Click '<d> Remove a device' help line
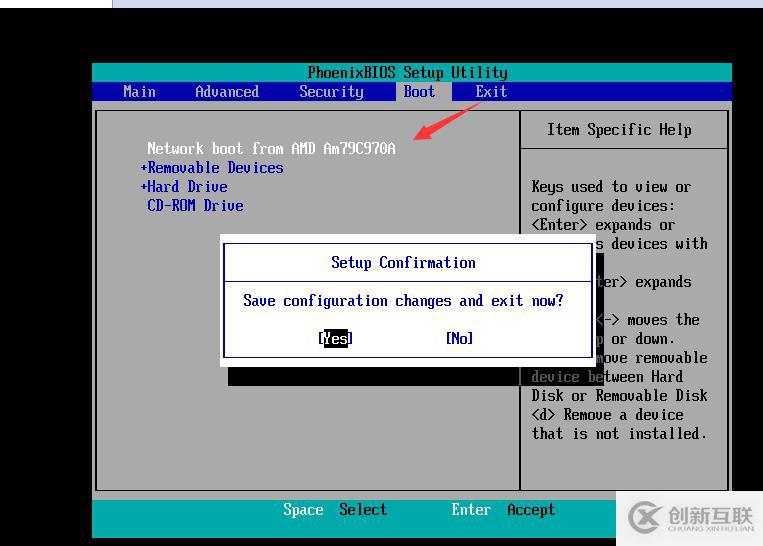Image resolution: width=763 pixels, height=546 pixels. coord(607,414)
